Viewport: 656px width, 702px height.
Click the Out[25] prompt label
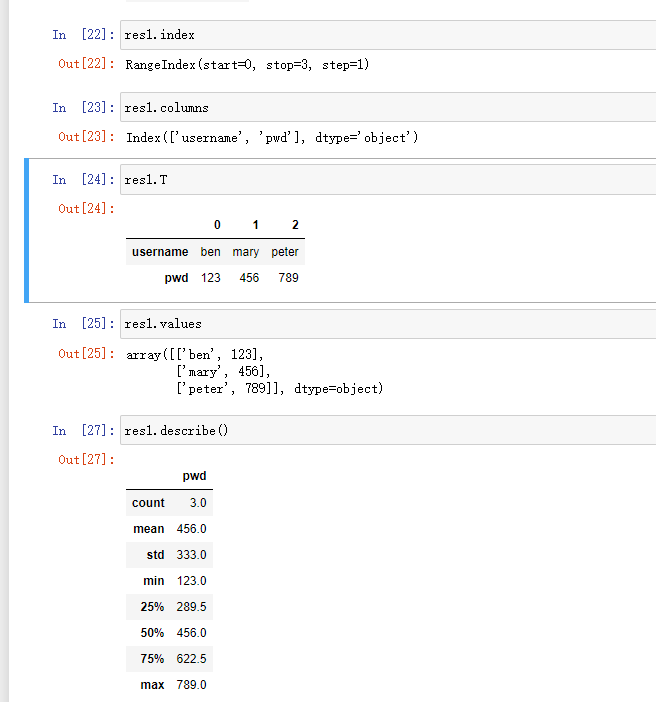(x=84, y=354)
